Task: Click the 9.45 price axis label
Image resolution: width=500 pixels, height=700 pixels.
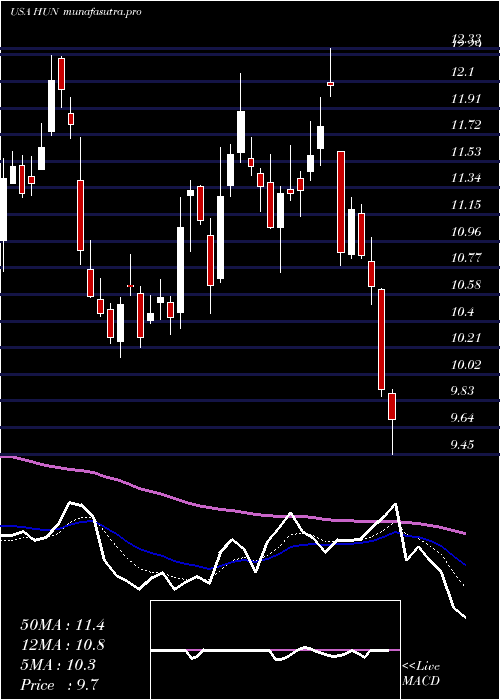Action: [463, 444]
